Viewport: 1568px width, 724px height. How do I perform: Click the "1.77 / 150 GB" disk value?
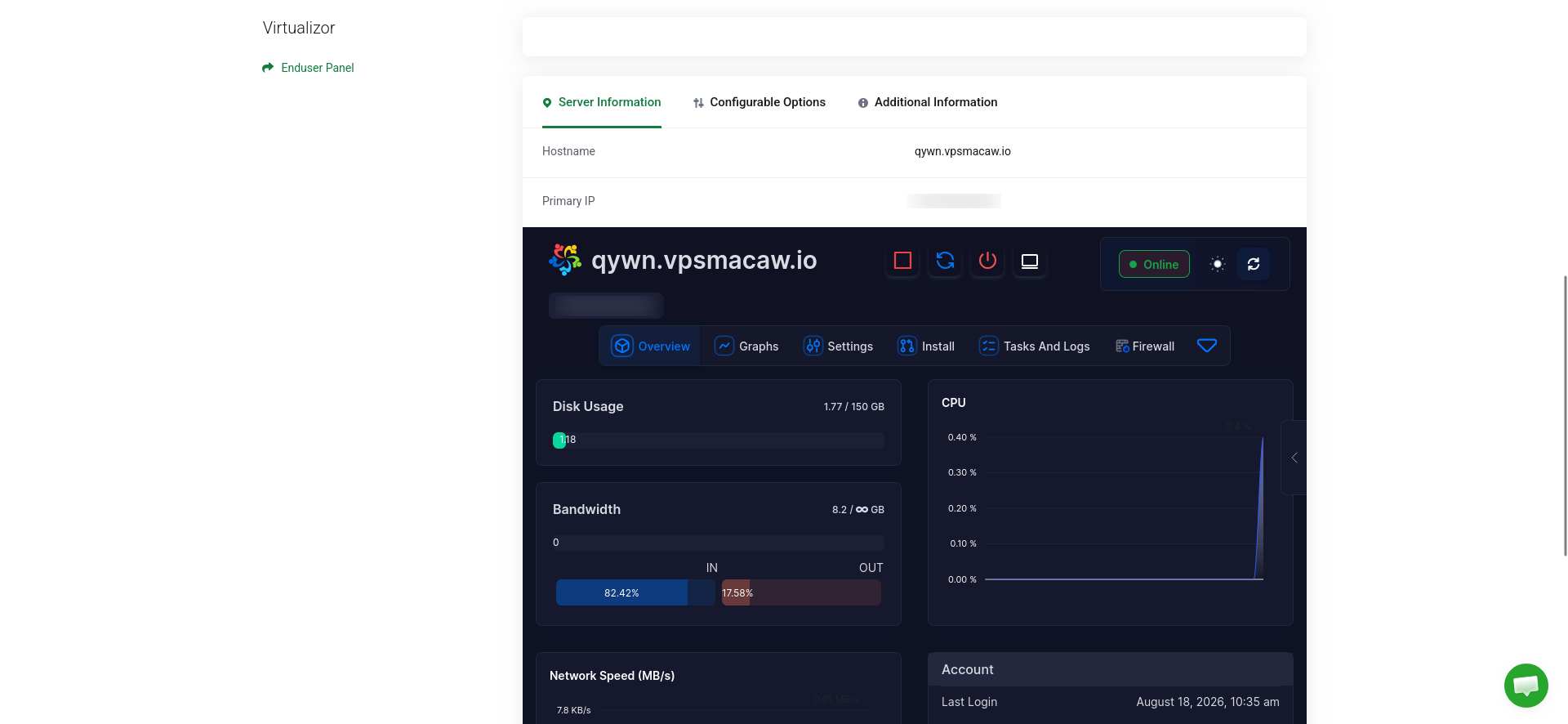tap(854, 406)
